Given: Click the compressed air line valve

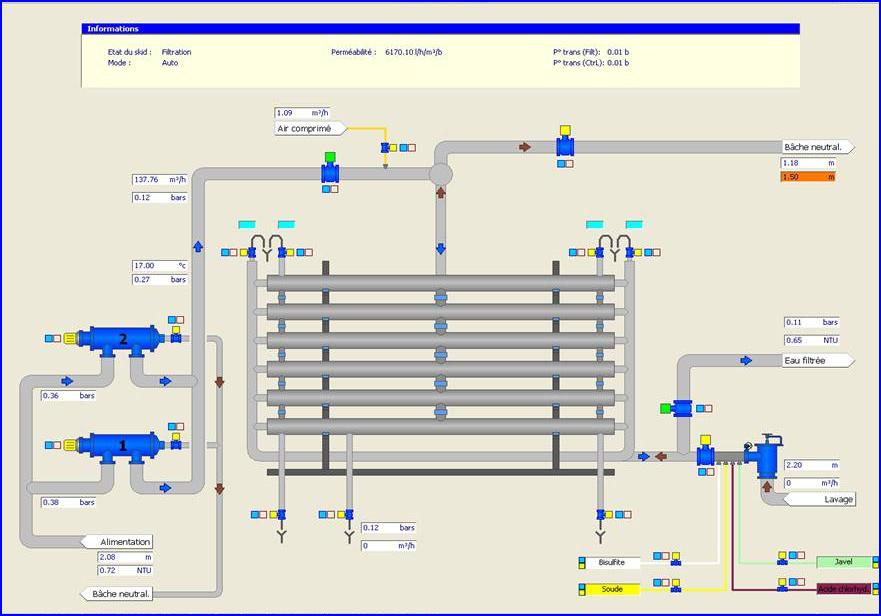Looking at the screenshot, I should 385,148.
